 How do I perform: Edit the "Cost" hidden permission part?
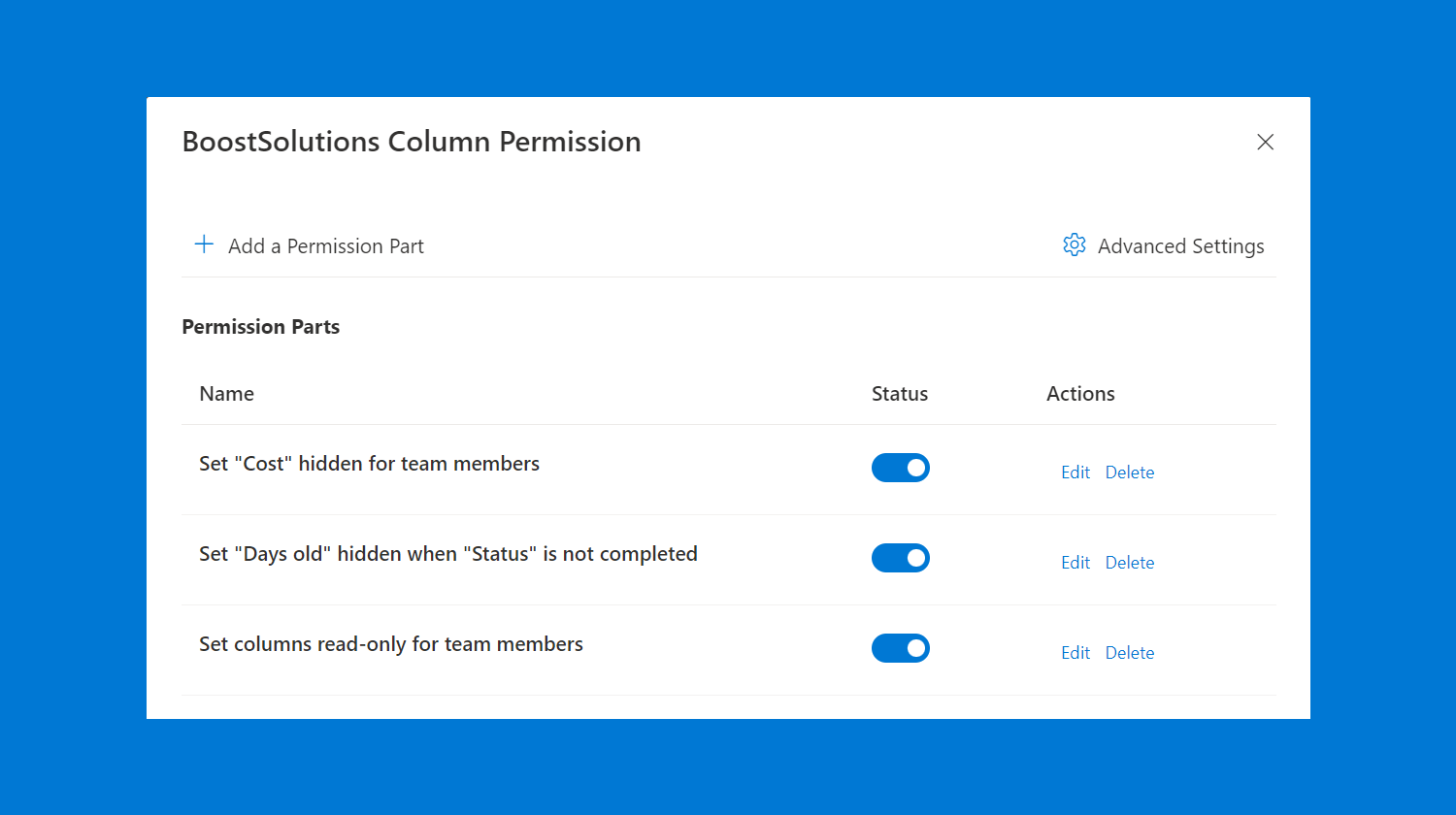pyautogui.click(x=1075, y=473)
